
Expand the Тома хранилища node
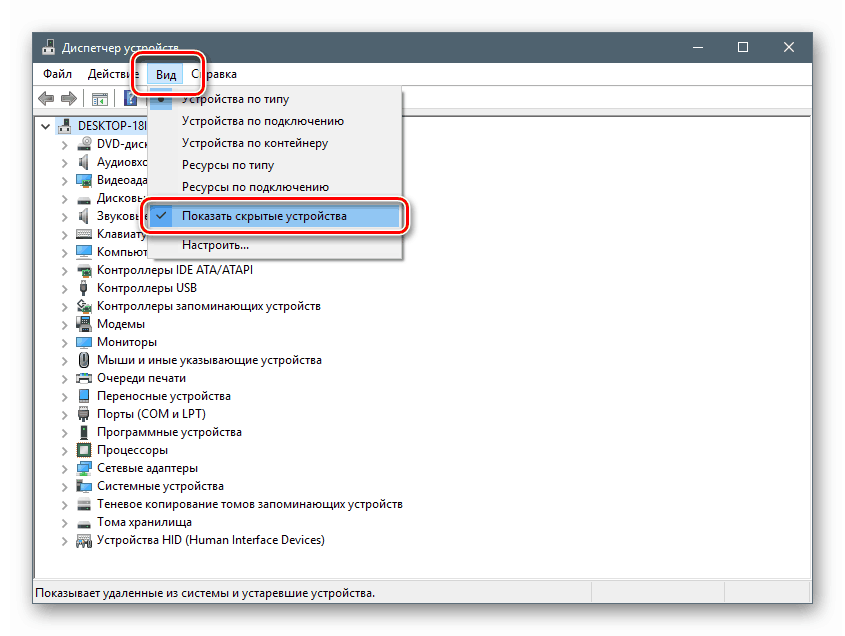coord(65,523)
